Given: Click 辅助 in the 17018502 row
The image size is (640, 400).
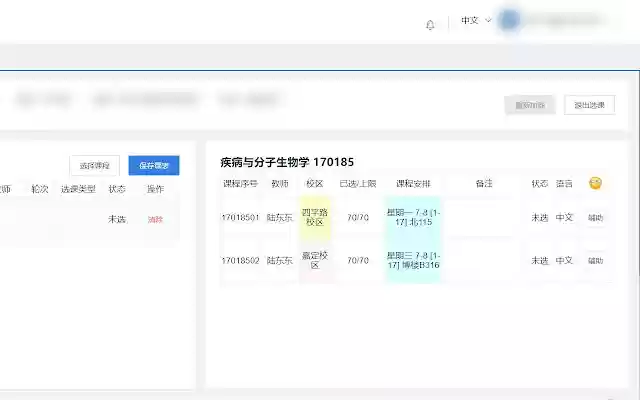Looking at the screenshot, I should (x=595, y=260).
